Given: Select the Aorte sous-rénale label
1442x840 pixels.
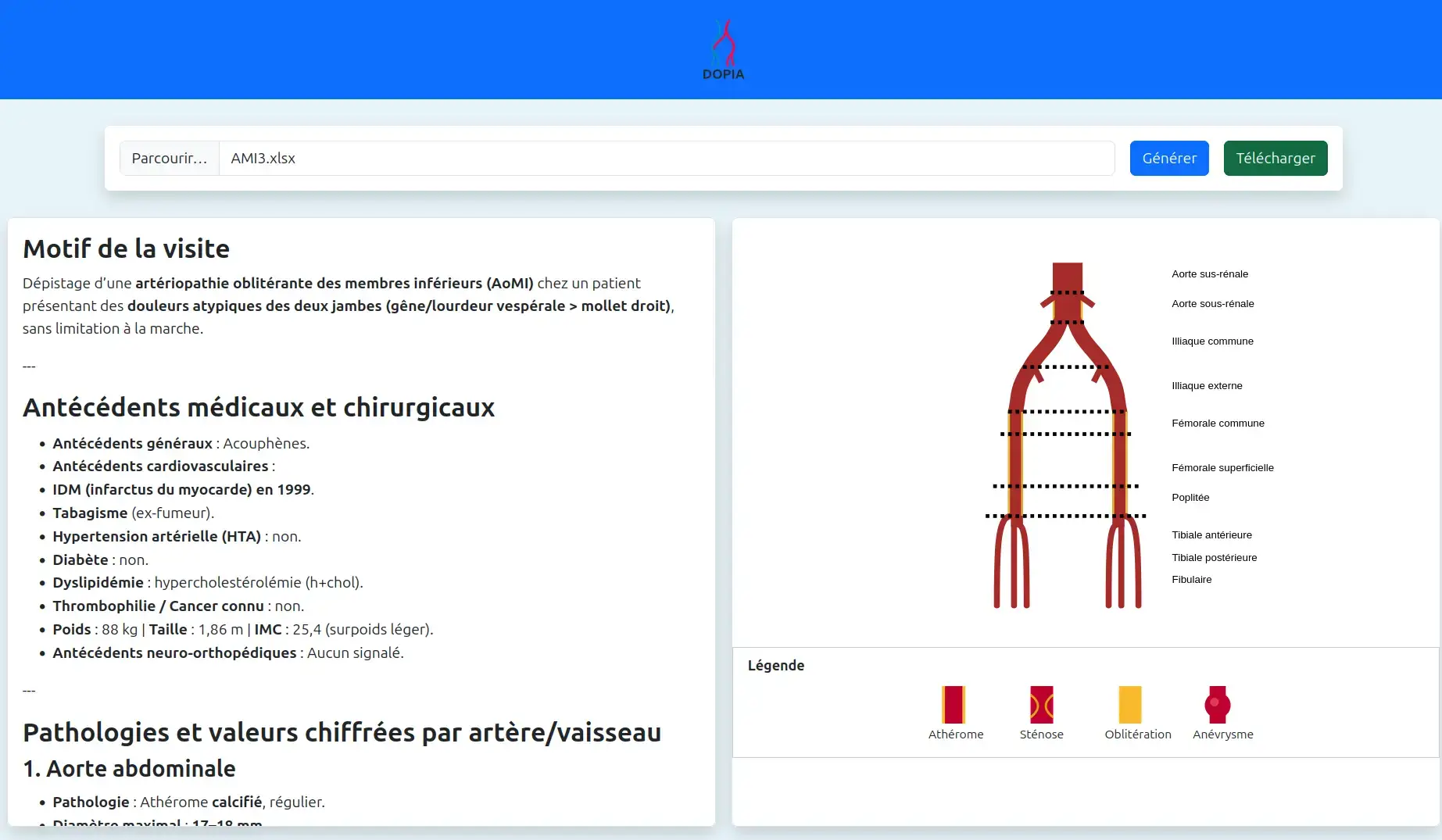Looking at the screenshot, I should pos(1212,304).
